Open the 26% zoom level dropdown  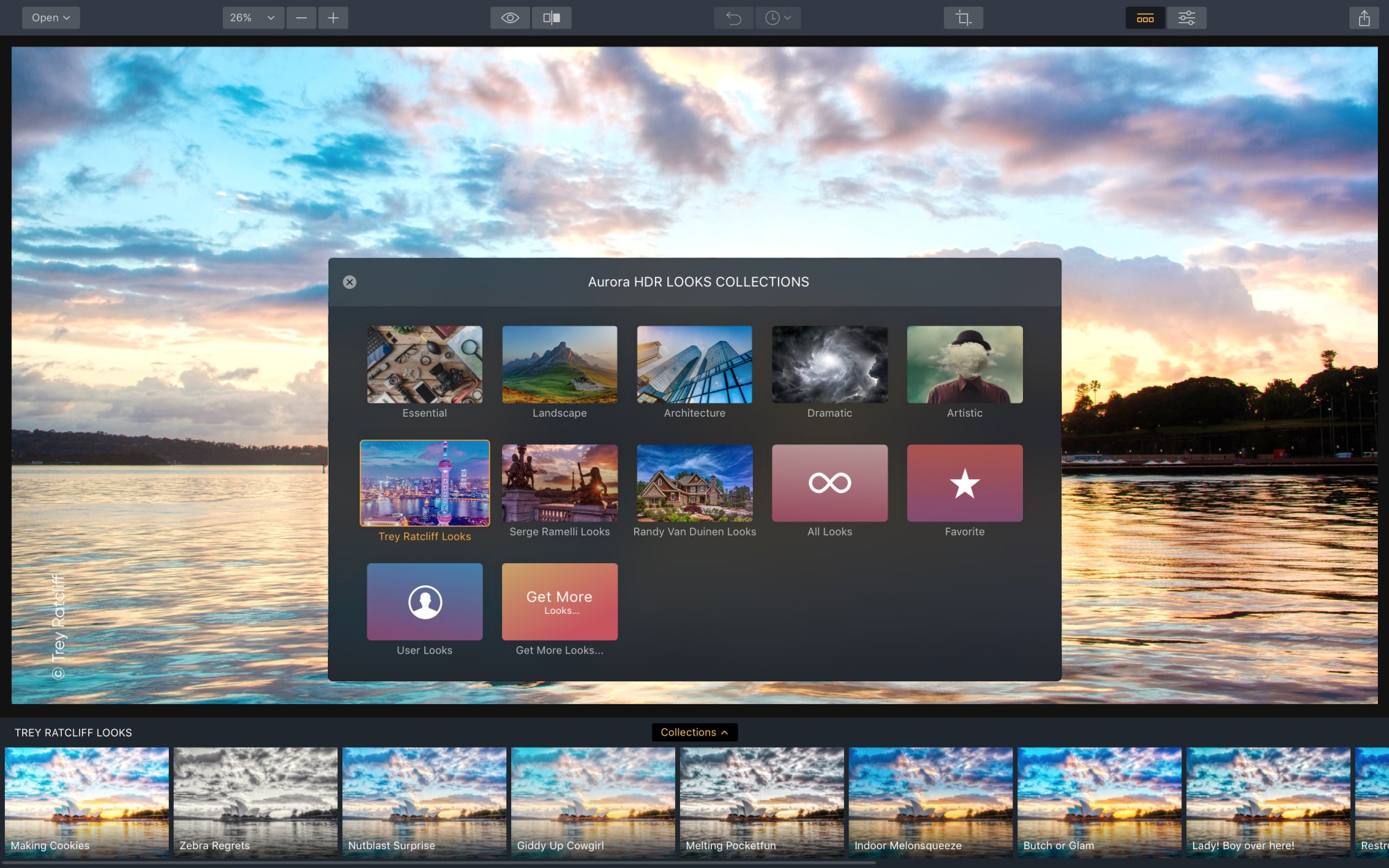pyautogui.click(x=253, y=18)
